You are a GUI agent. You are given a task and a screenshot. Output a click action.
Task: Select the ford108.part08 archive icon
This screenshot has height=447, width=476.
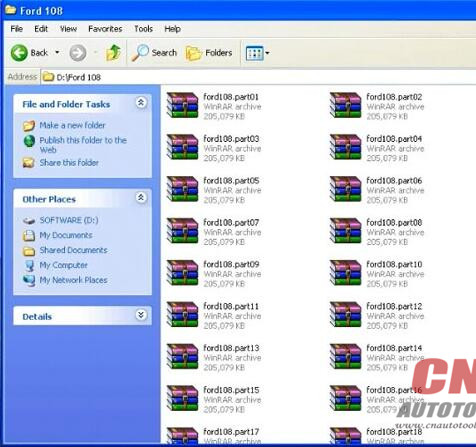pyautogui.click(x=345, y=231)
